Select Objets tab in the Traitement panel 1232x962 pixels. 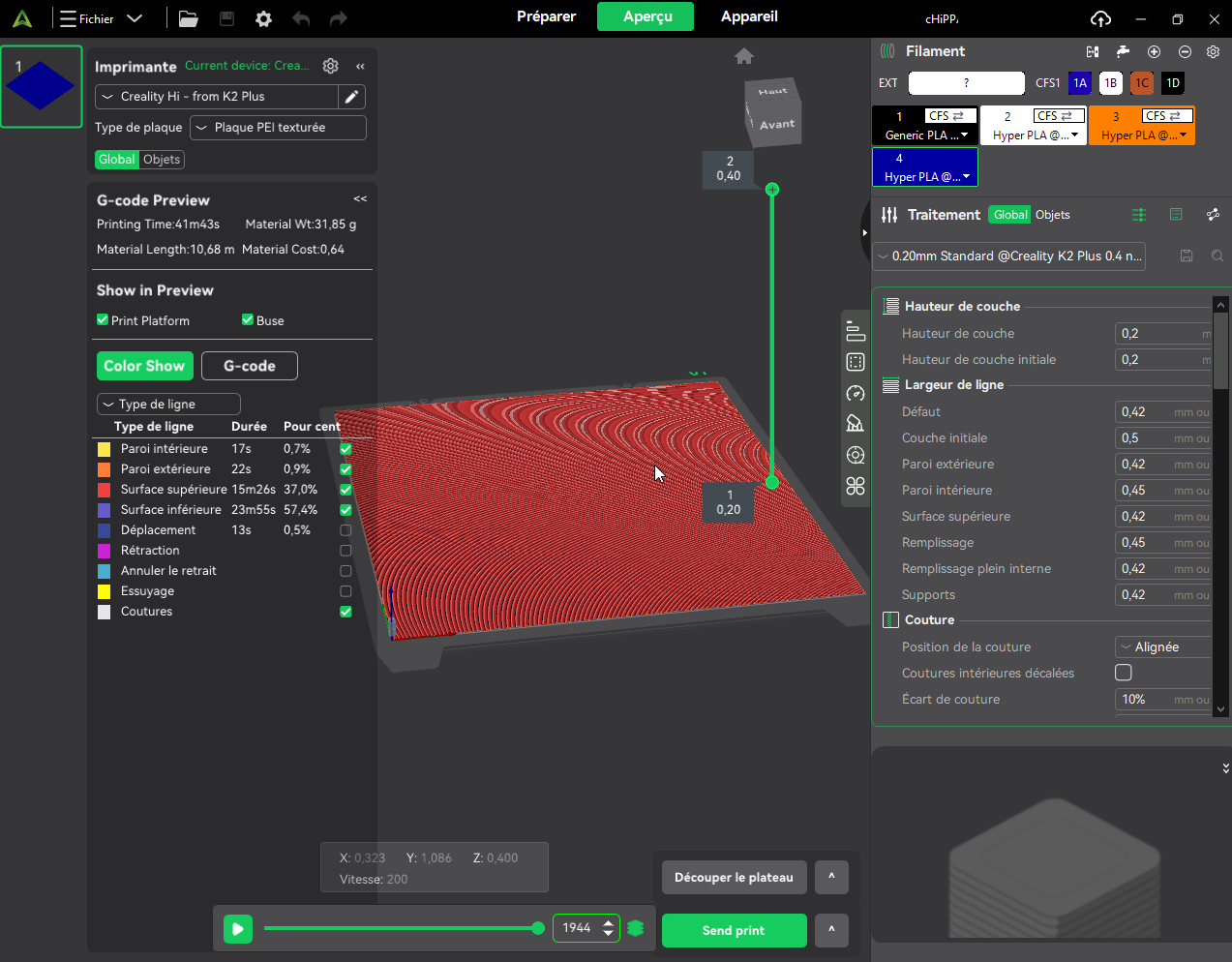(1052, 215)
